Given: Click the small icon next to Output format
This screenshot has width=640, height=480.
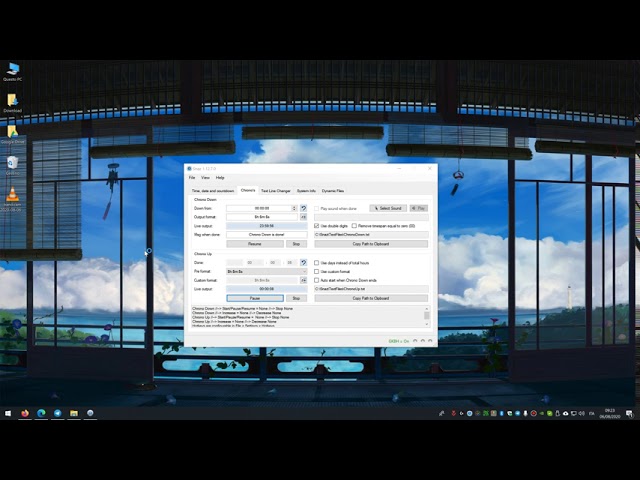Looking at the screenshot, I should (x=303, y=217).
